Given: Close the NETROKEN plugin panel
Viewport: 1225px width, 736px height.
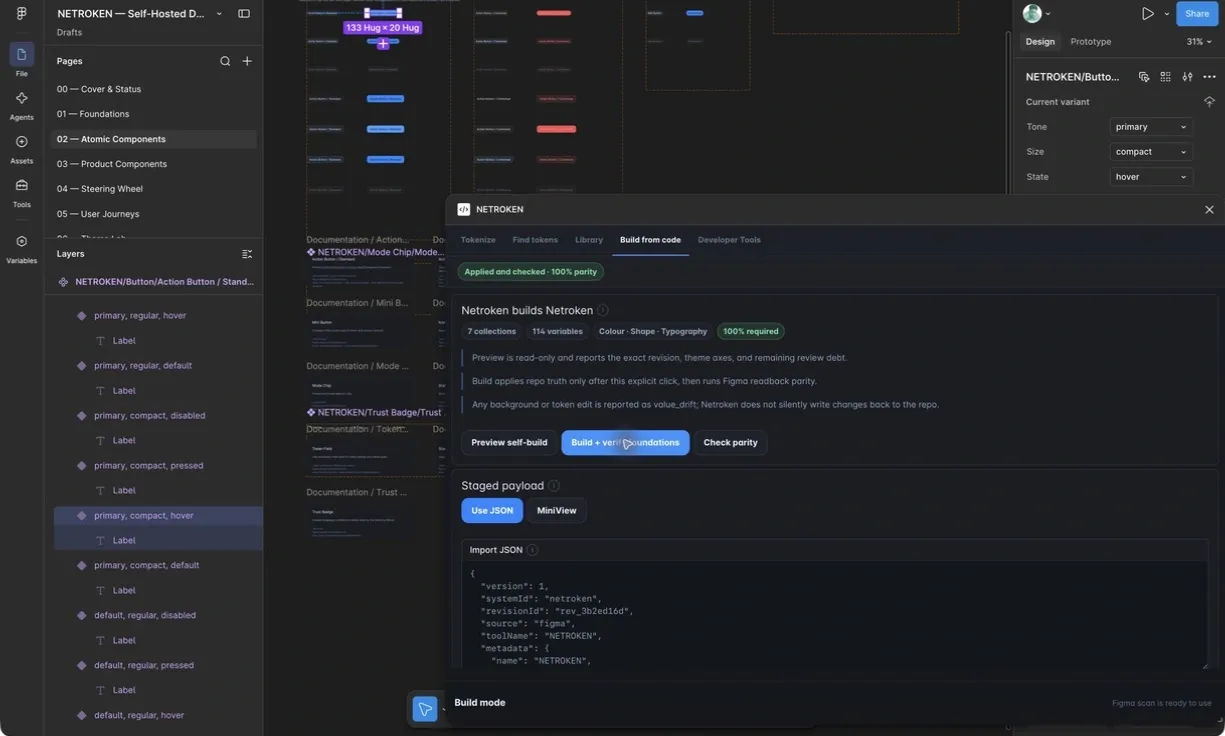Looking at the screenshot, I should click(1209, 210).
